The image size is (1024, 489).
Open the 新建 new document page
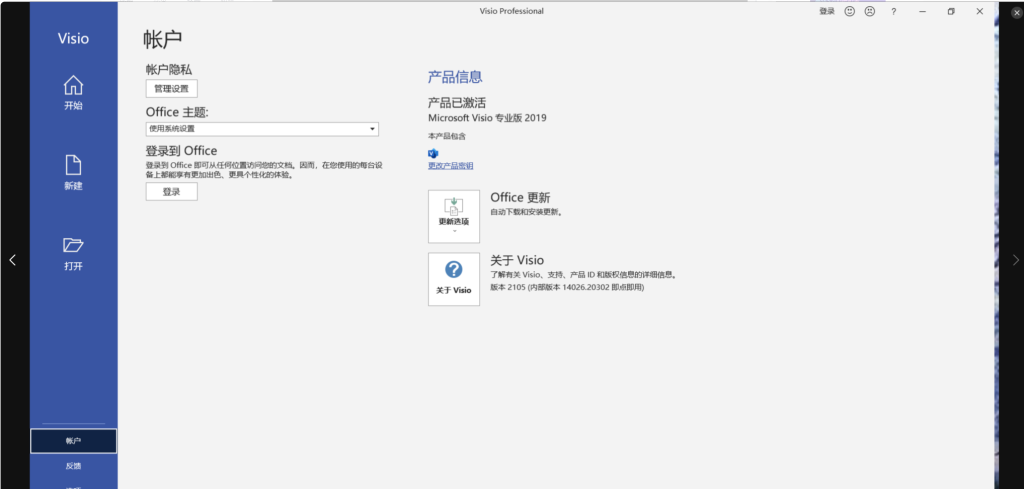point(73,172)
